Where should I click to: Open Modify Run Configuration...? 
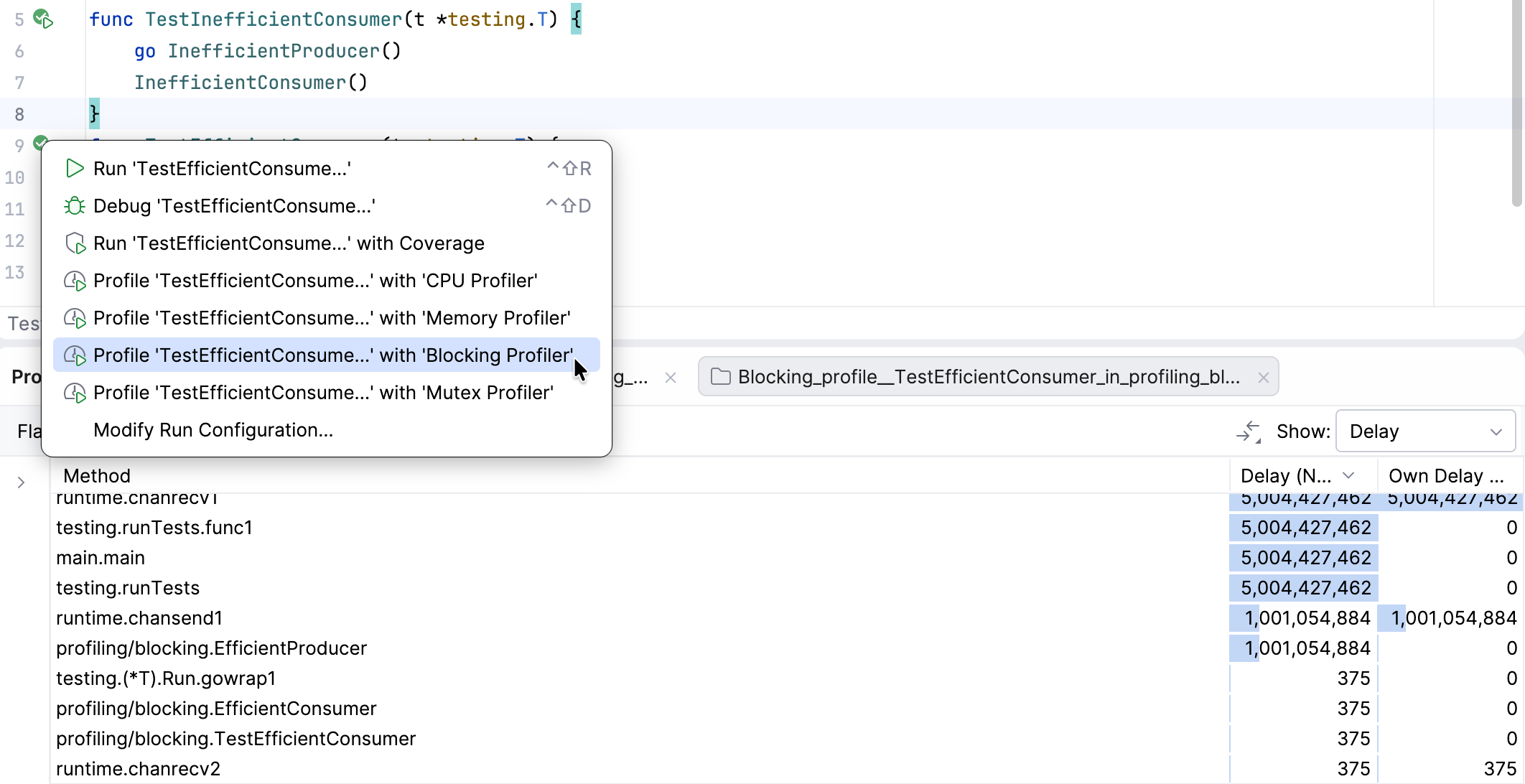[213, 429]
